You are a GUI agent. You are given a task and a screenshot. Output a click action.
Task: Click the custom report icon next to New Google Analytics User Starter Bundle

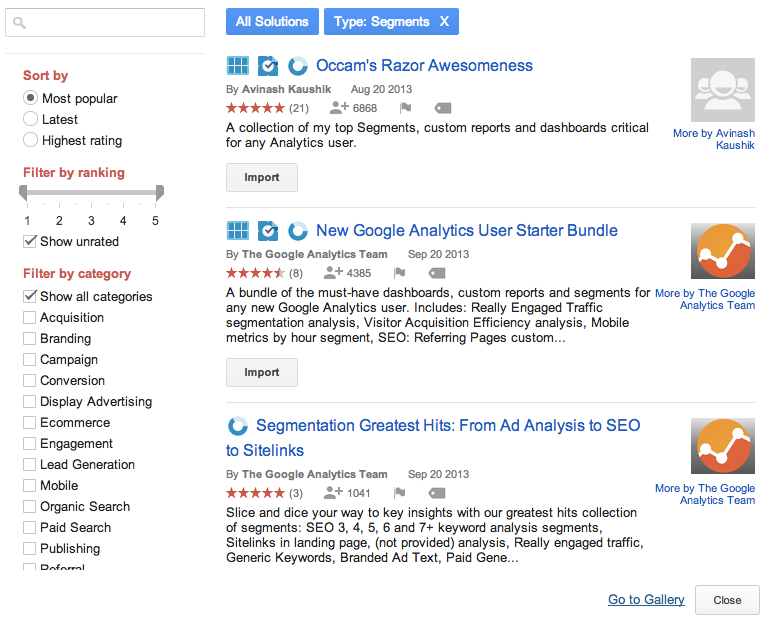268,231
